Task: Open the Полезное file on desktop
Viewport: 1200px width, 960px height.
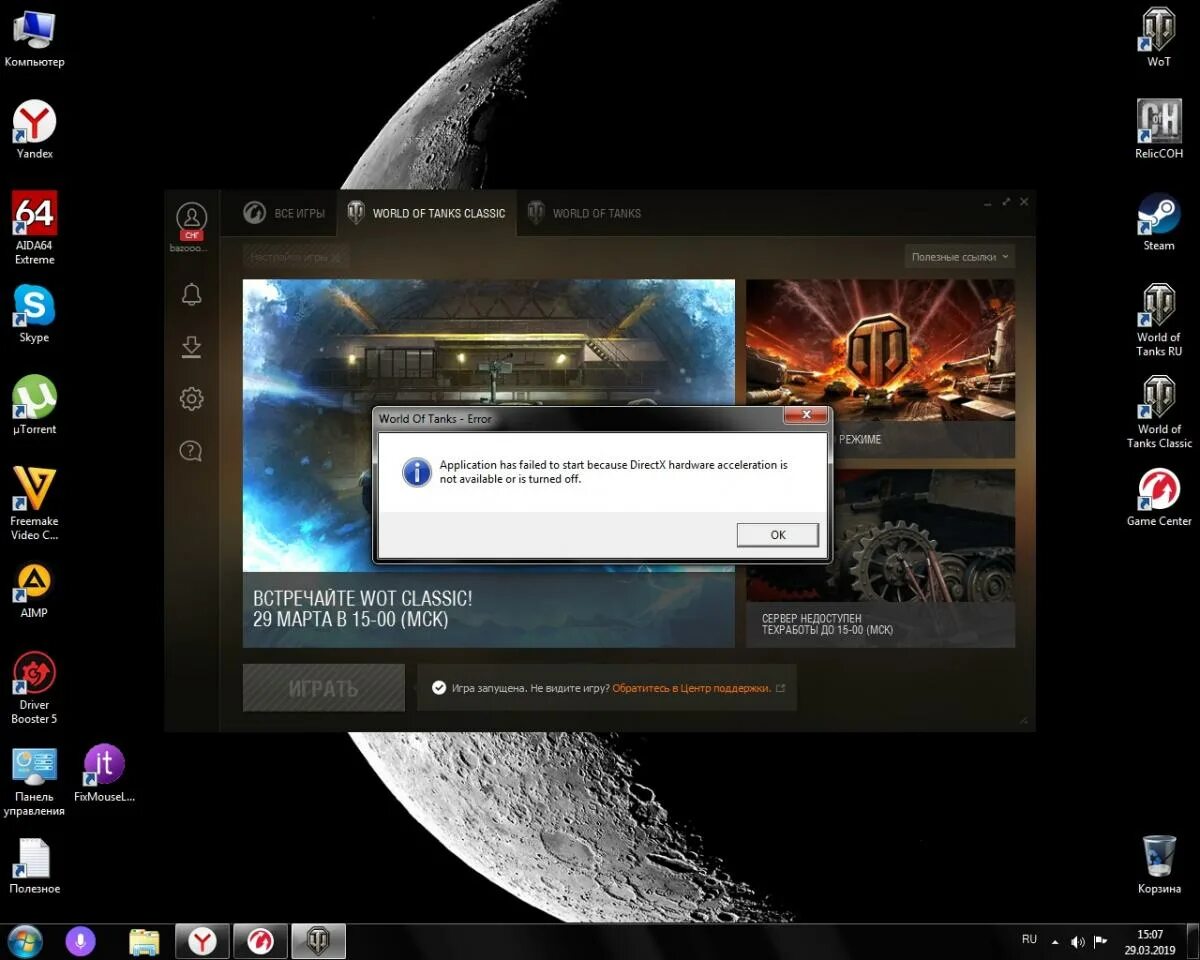Action: tap(34, 866)
